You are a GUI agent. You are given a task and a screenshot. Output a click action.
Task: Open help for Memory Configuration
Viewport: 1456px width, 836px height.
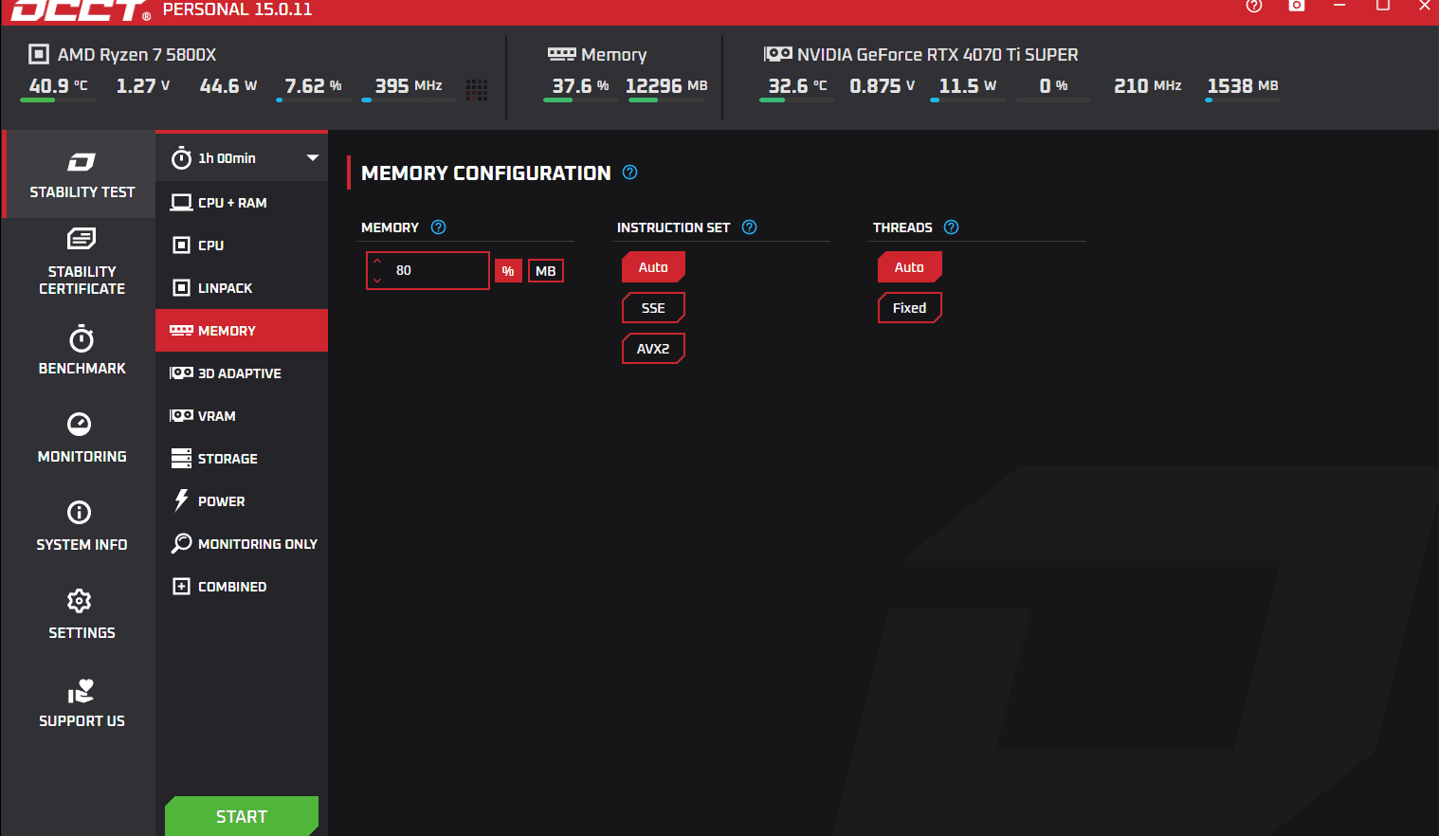tap(630, 173)
